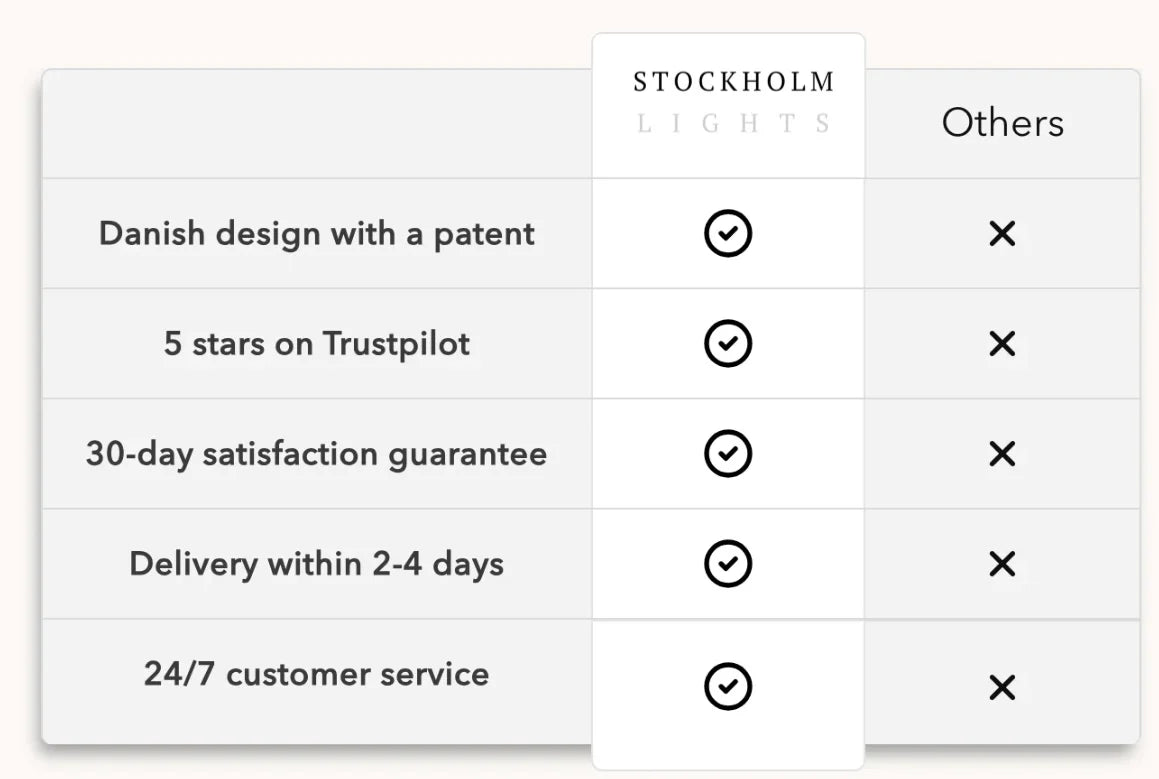This screenshot has height=779, width=1159.
Task: Click the checkmark for 24/7 customer service
Action: (x=728, y=687)
